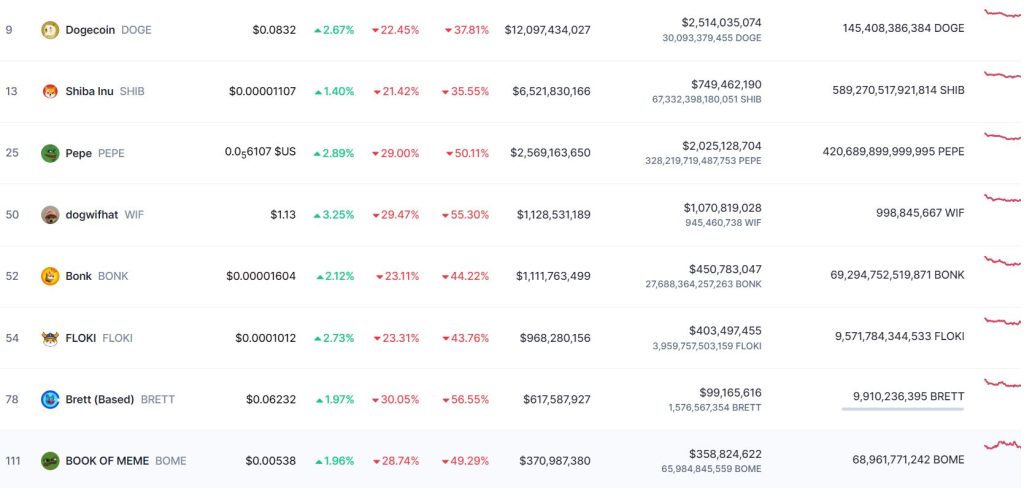The image size is (1024, 488).
Task: Click the BRETT circulating supply progress bar
Action: pyautogui.click(x=903, y=409)
